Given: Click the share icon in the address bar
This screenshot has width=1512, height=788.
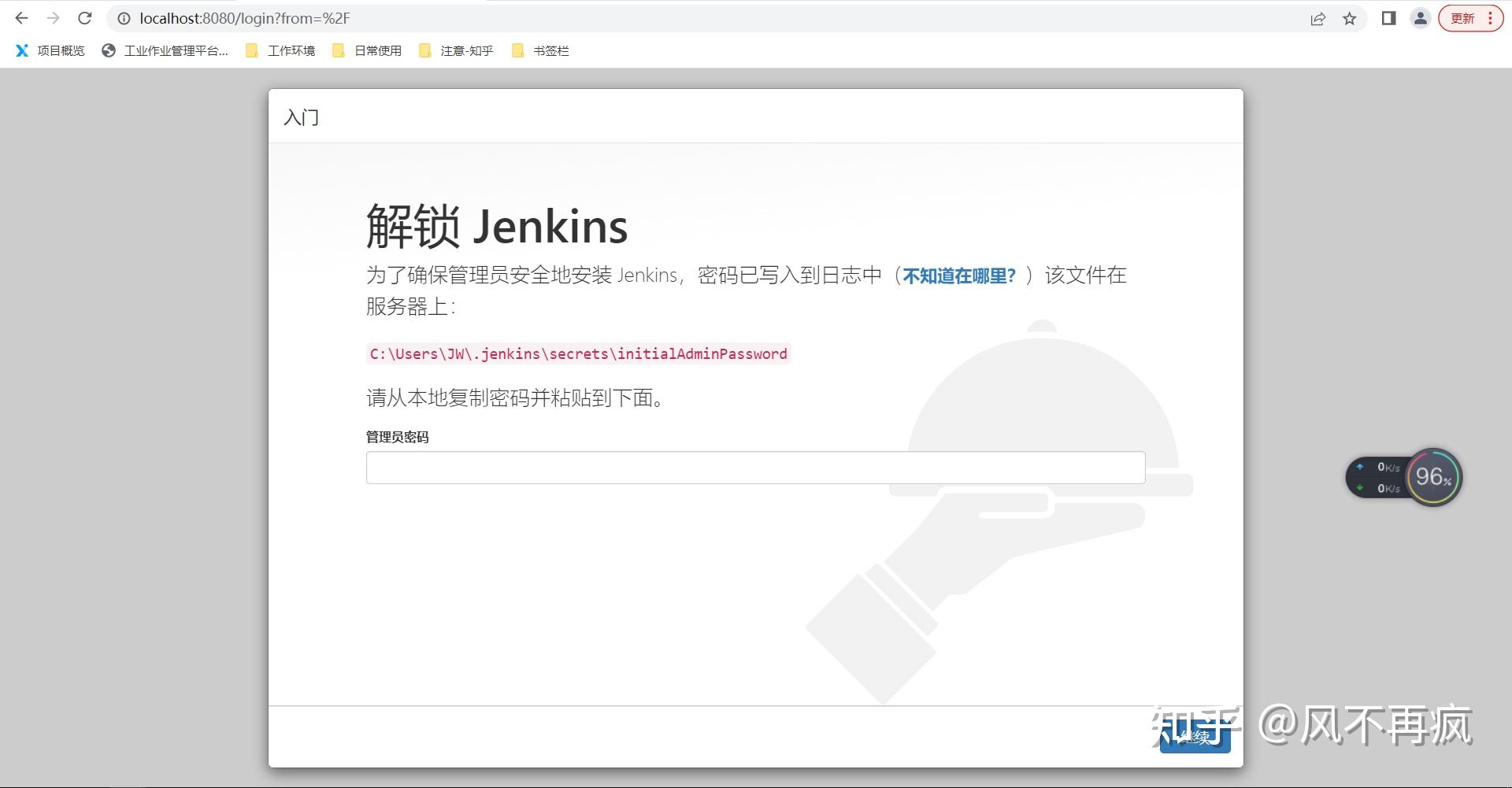Looking at the screenshot, I should point(1317,18).
